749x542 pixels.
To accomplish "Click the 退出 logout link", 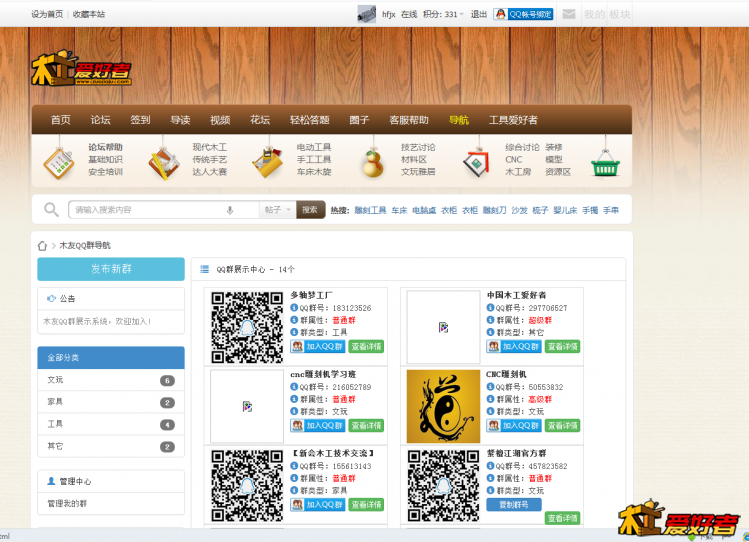I will [478, 14].
